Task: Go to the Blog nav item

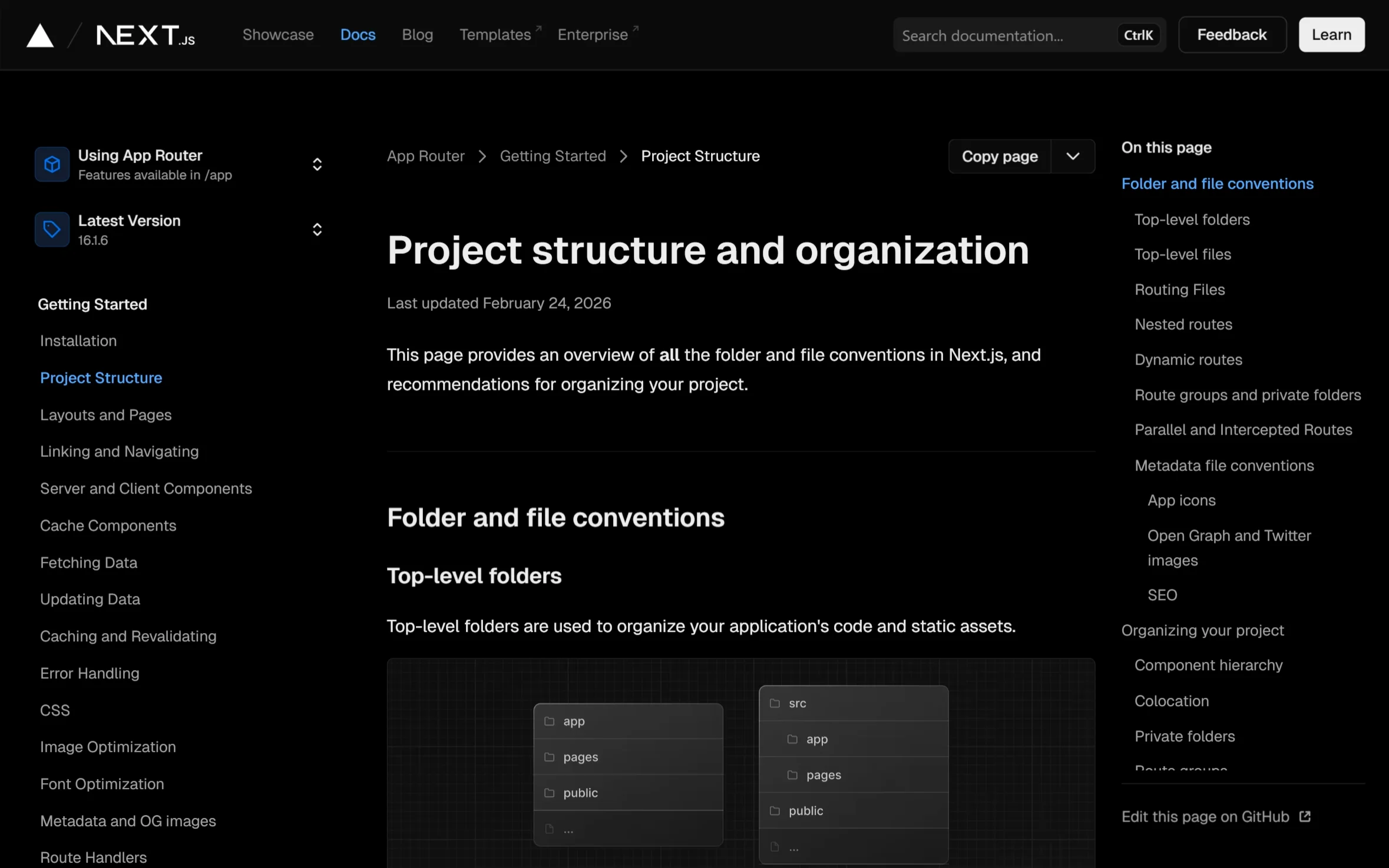Action: point(417,35)
